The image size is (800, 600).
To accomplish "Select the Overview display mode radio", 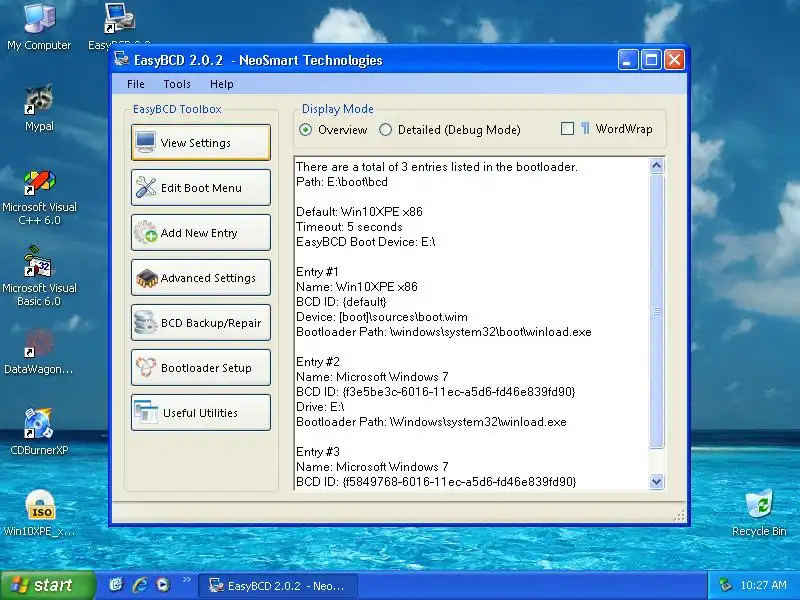I will [x=305, y=130].
